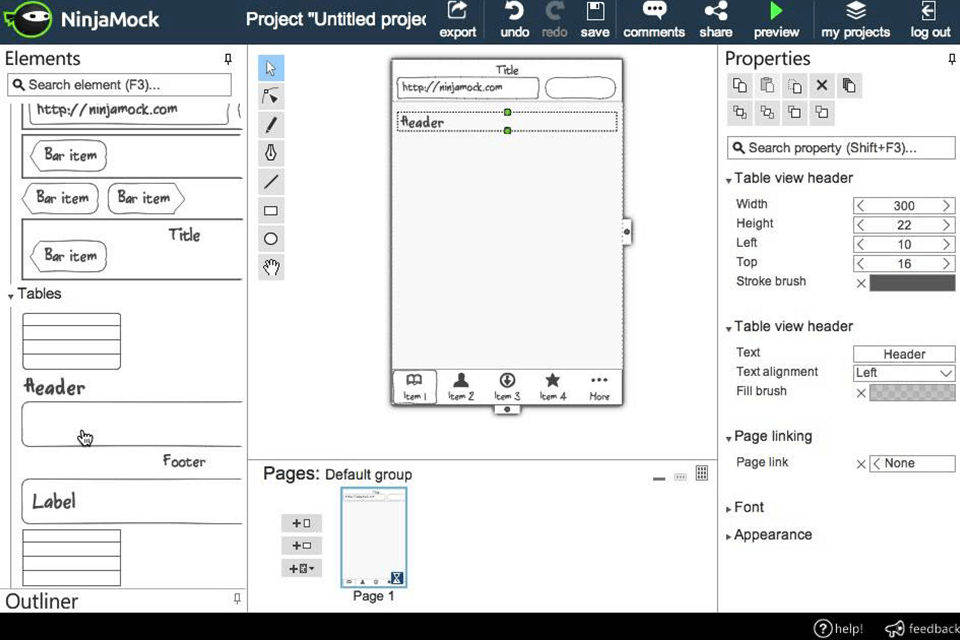Select the rectangle tool
The height and width of the screenshot is (640, 960).
(x=271, y=211)
